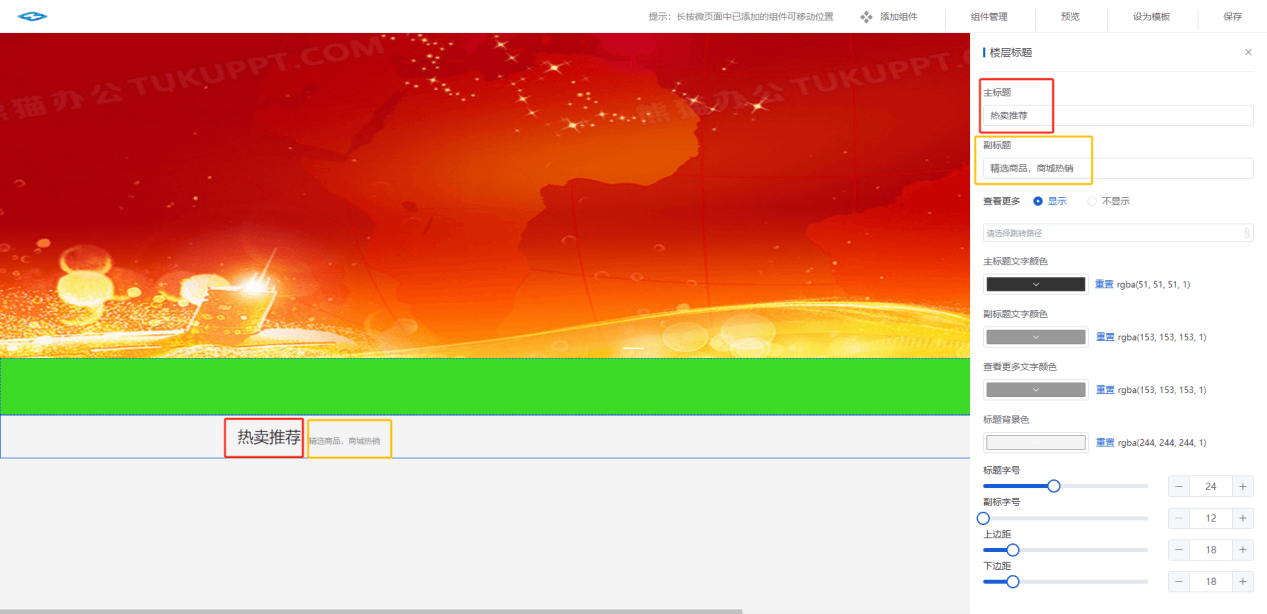Click the 楼层标题 panel heading
1267x614 pixels.
coord(1011,52)
